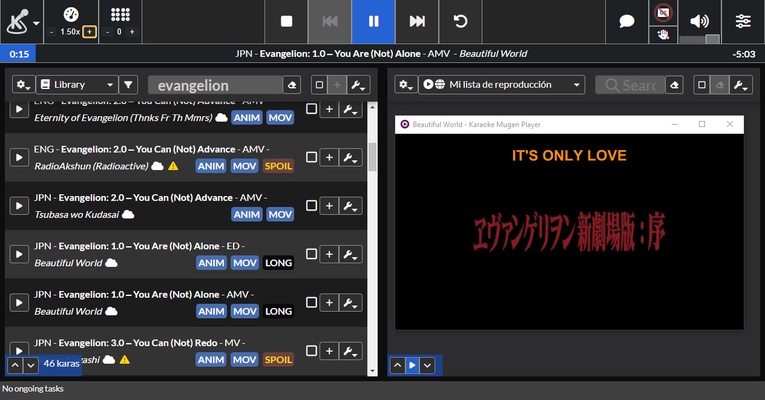Seek in the song progress bar
This screenshot has height=400, width=765.
tap(382, 54)
